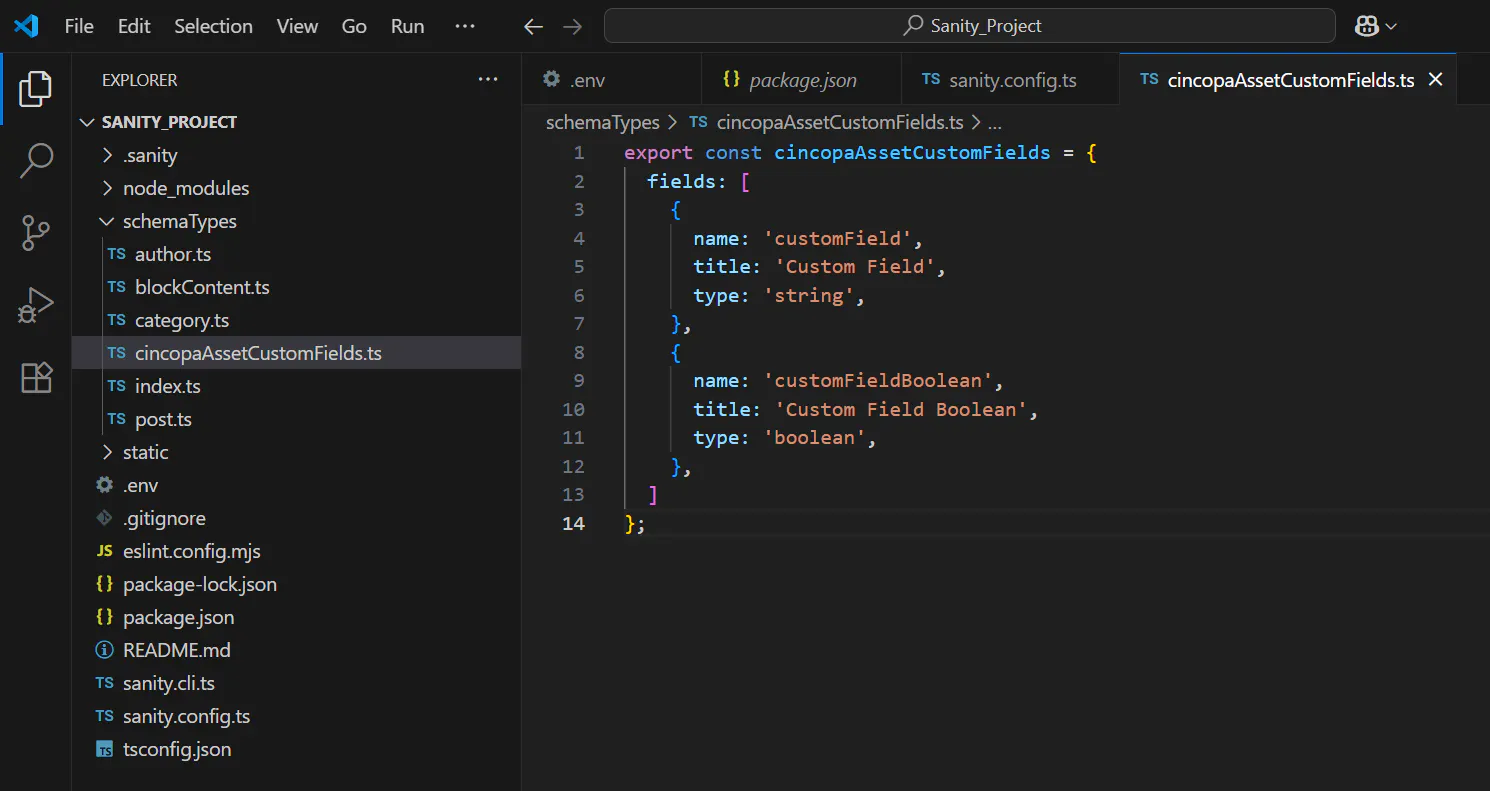Screen dimensions: 1490x791
Task: Expand the .sanity folder
Action: (297, 155)
